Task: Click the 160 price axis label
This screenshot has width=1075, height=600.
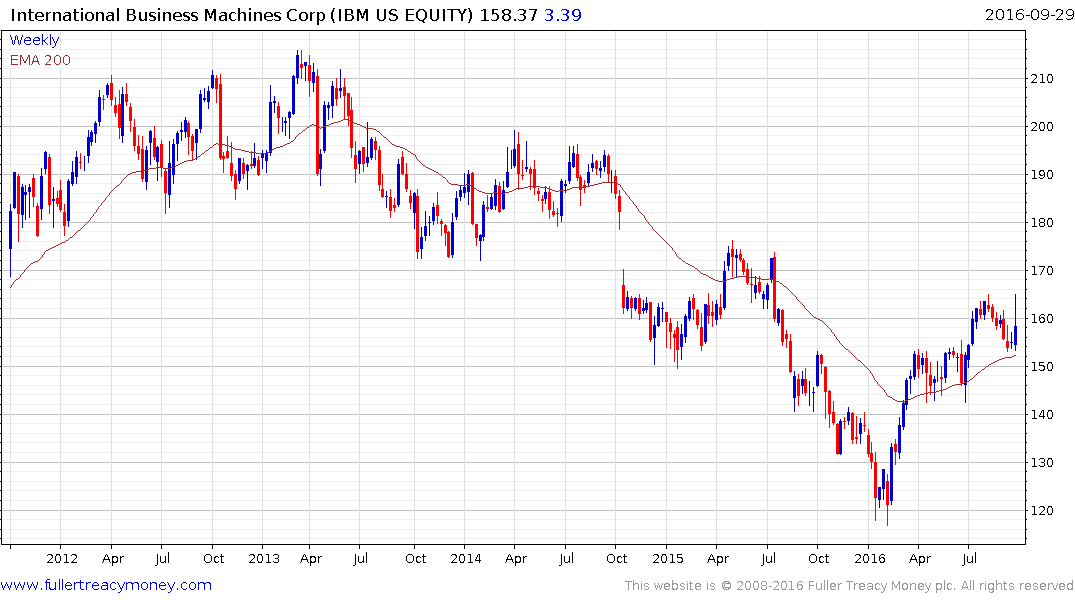Action: (1042, 319)
